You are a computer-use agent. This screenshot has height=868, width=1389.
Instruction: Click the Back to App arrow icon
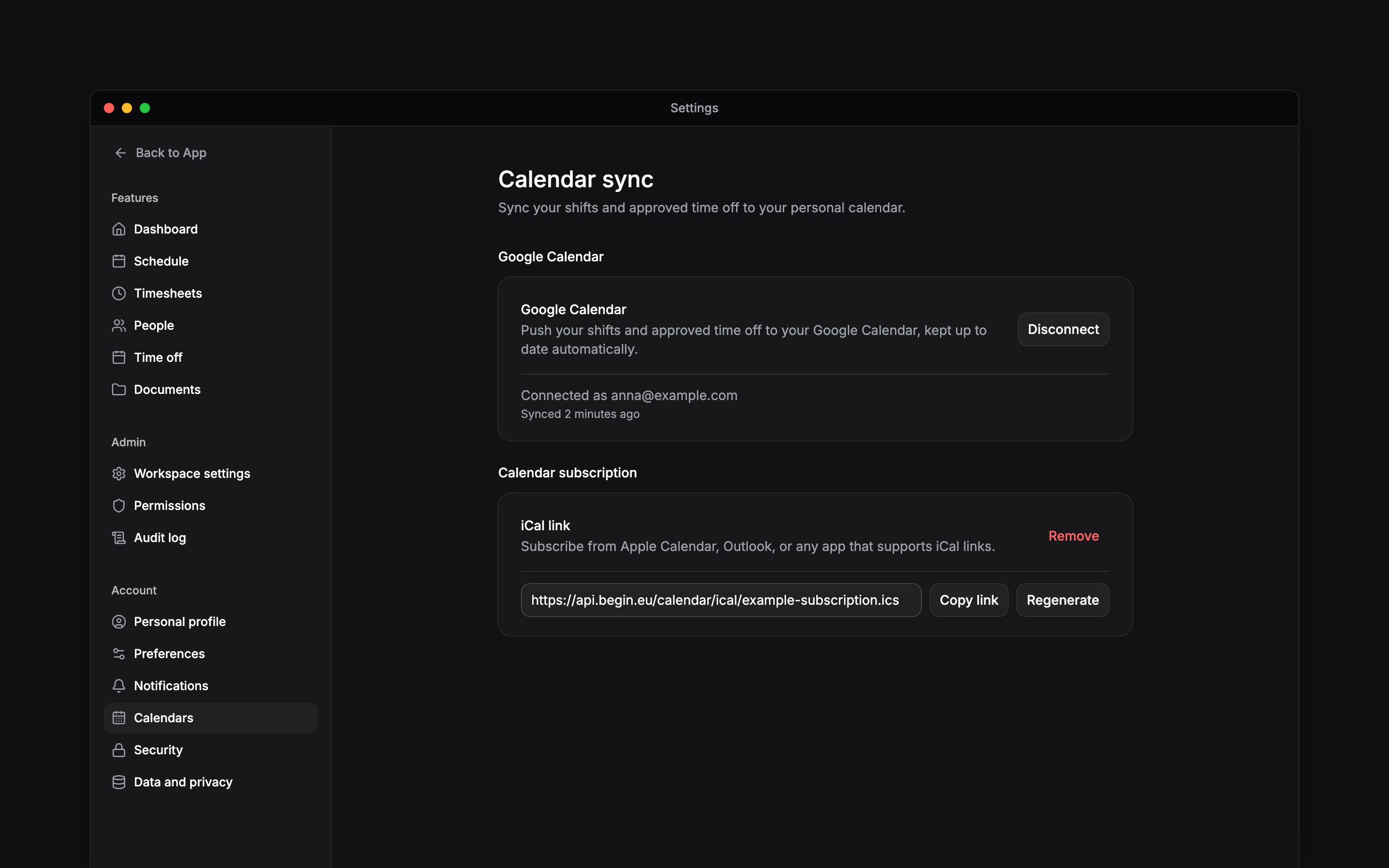(x=120, y=153)
